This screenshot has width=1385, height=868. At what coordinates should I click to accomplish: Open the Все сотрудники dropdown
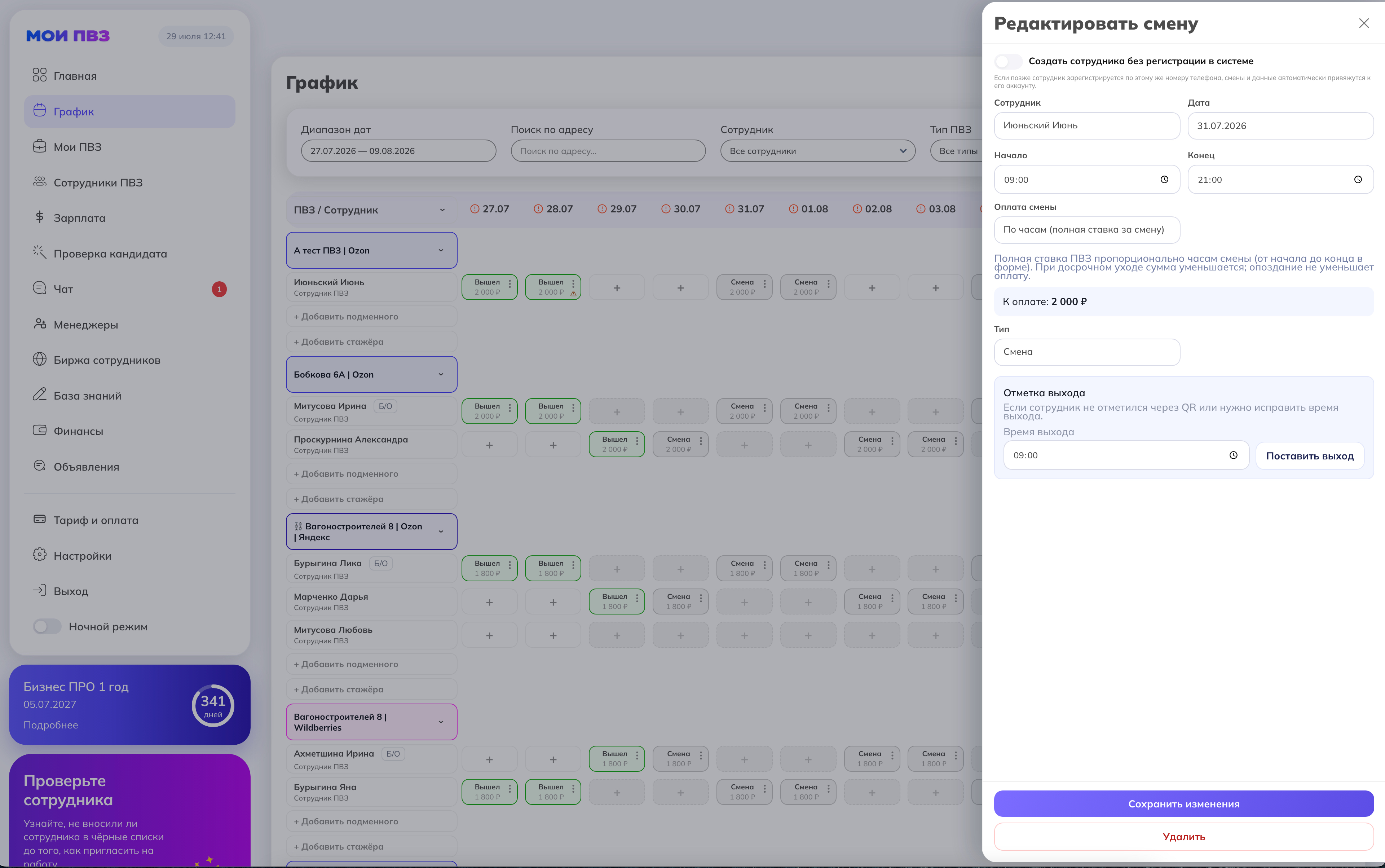tap(817, 151)
